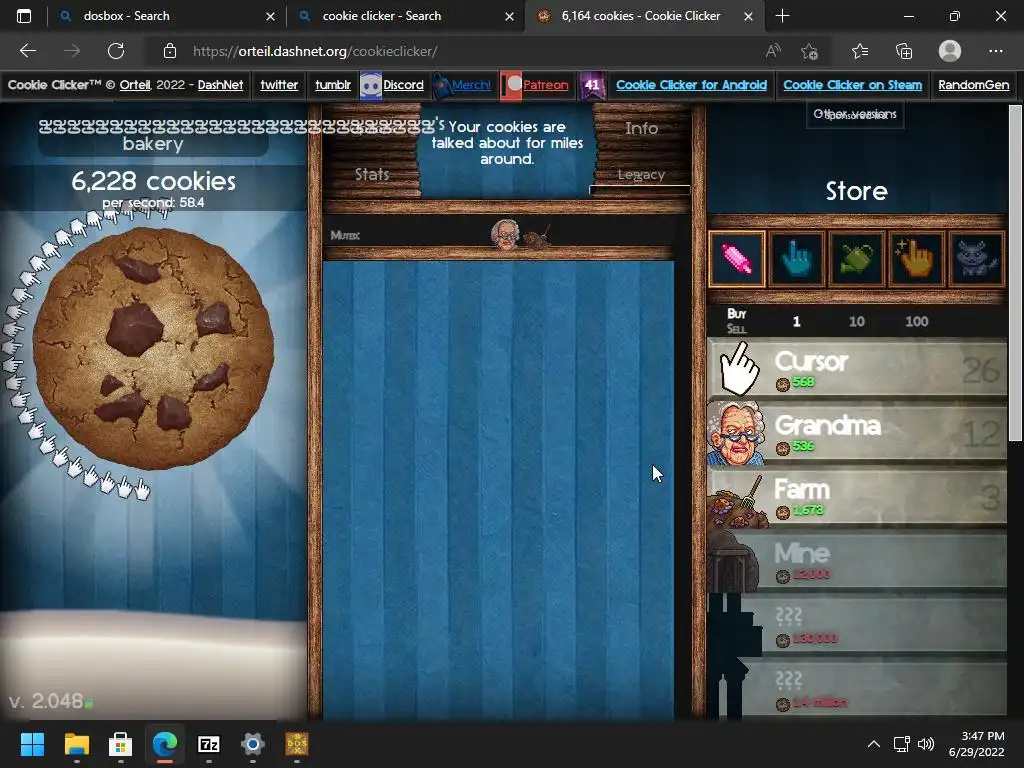
Task: Open the Windows Start menu
Action: pyautogui.click(x=32, y=744)
